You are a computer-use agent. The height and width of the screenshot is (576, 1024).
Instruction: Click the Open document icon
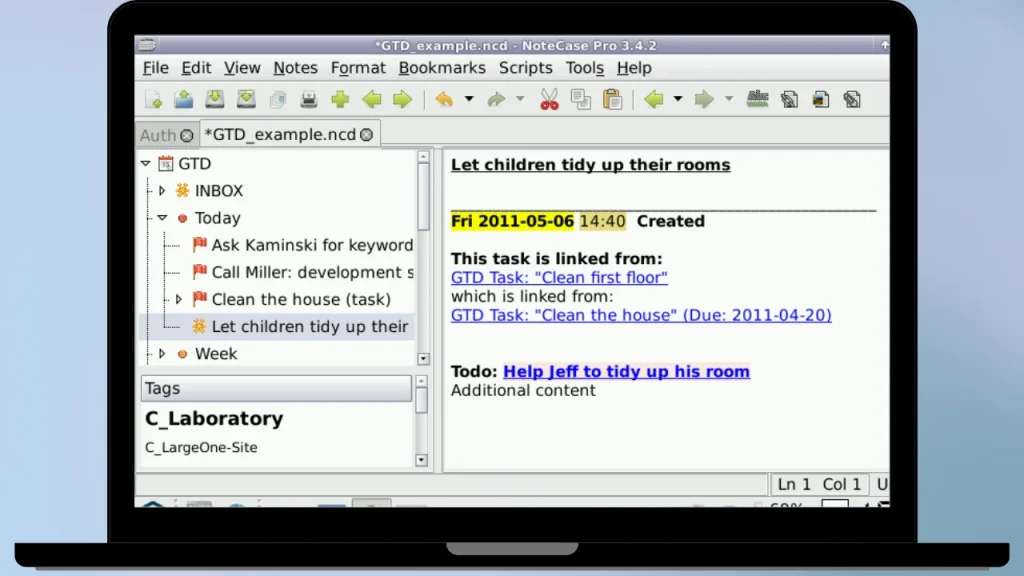click(x=184, y=99)
